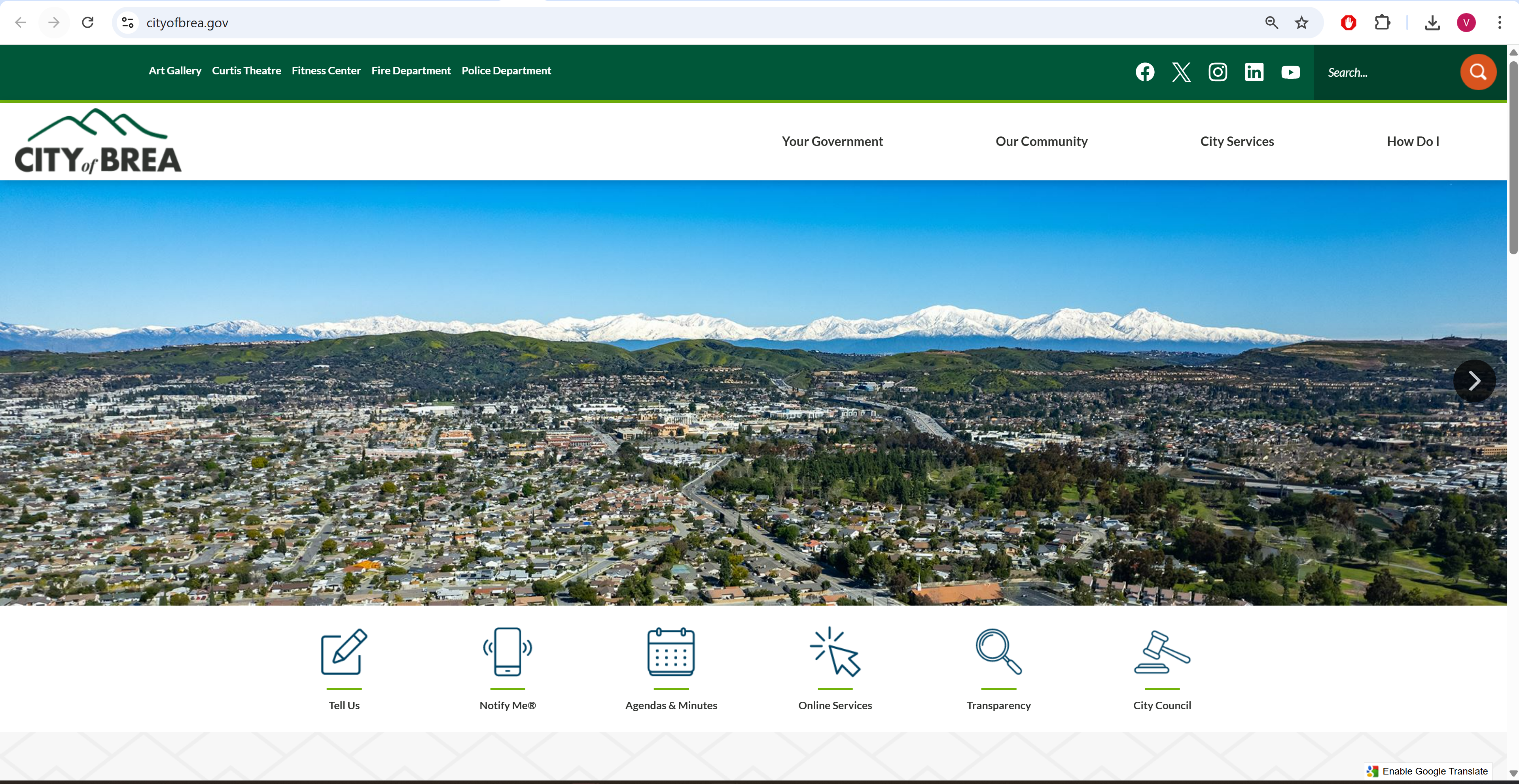Open the YouTube icon link
The height and width of the screenshot is (784, 1519).
1290,72
